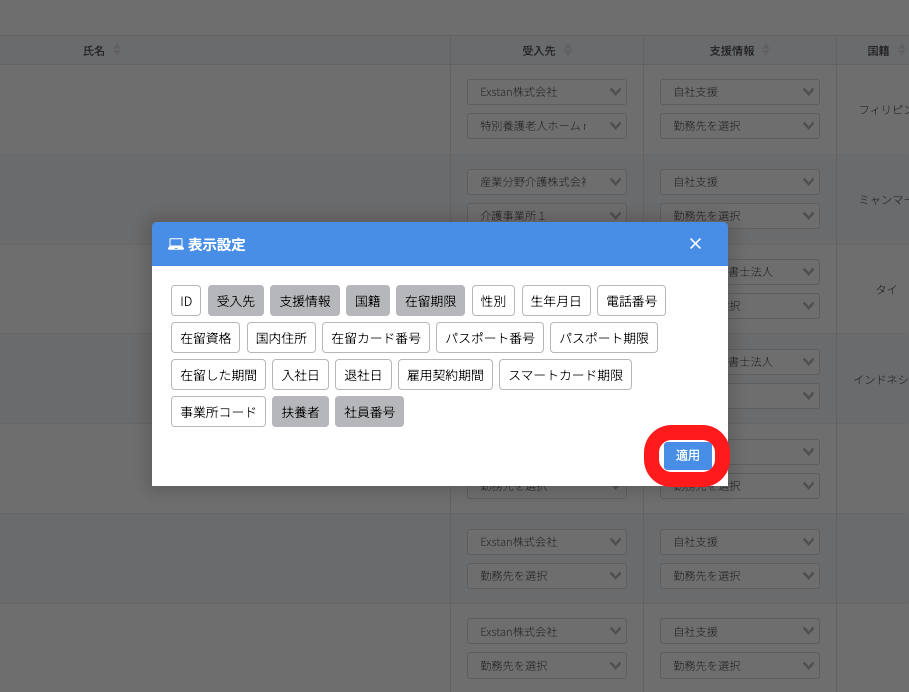The height and width of the screenshot is (692, 909).
Task: Sort by the 氏名 column sort icon
Action: pos(116,50)
